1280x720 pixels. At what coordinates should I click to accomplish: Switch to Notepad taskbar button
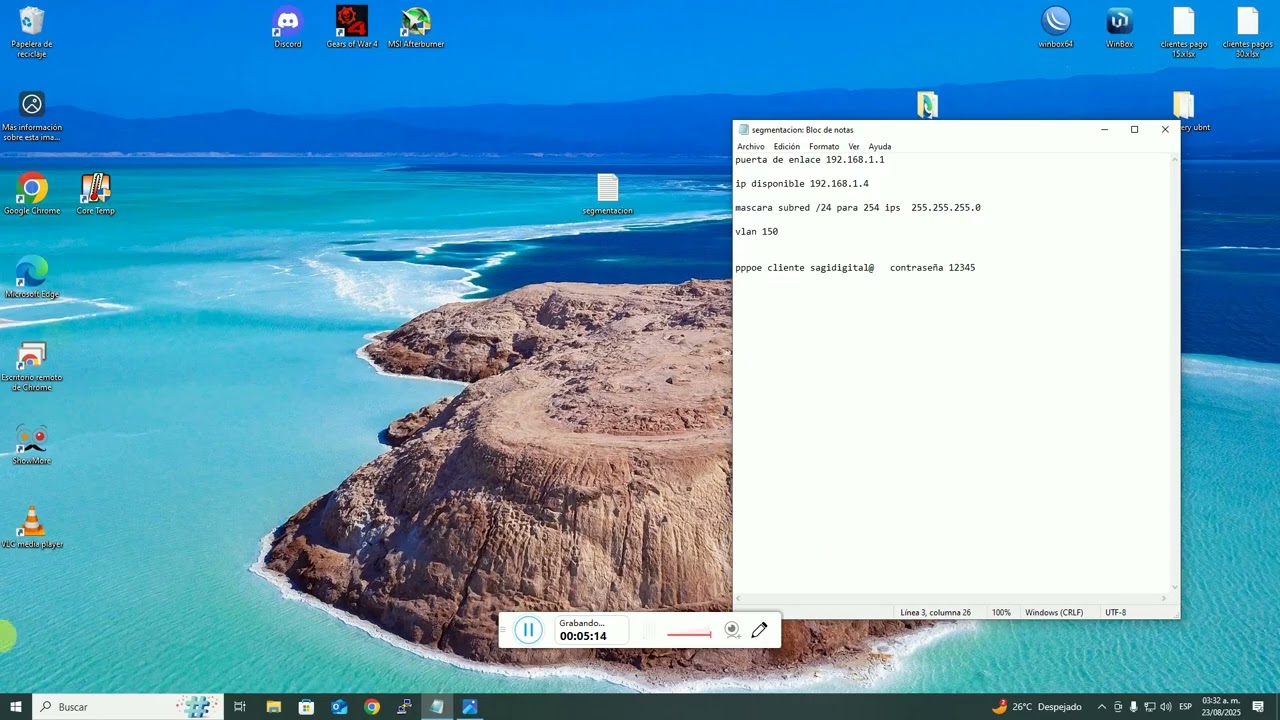[x=437, y=707]
